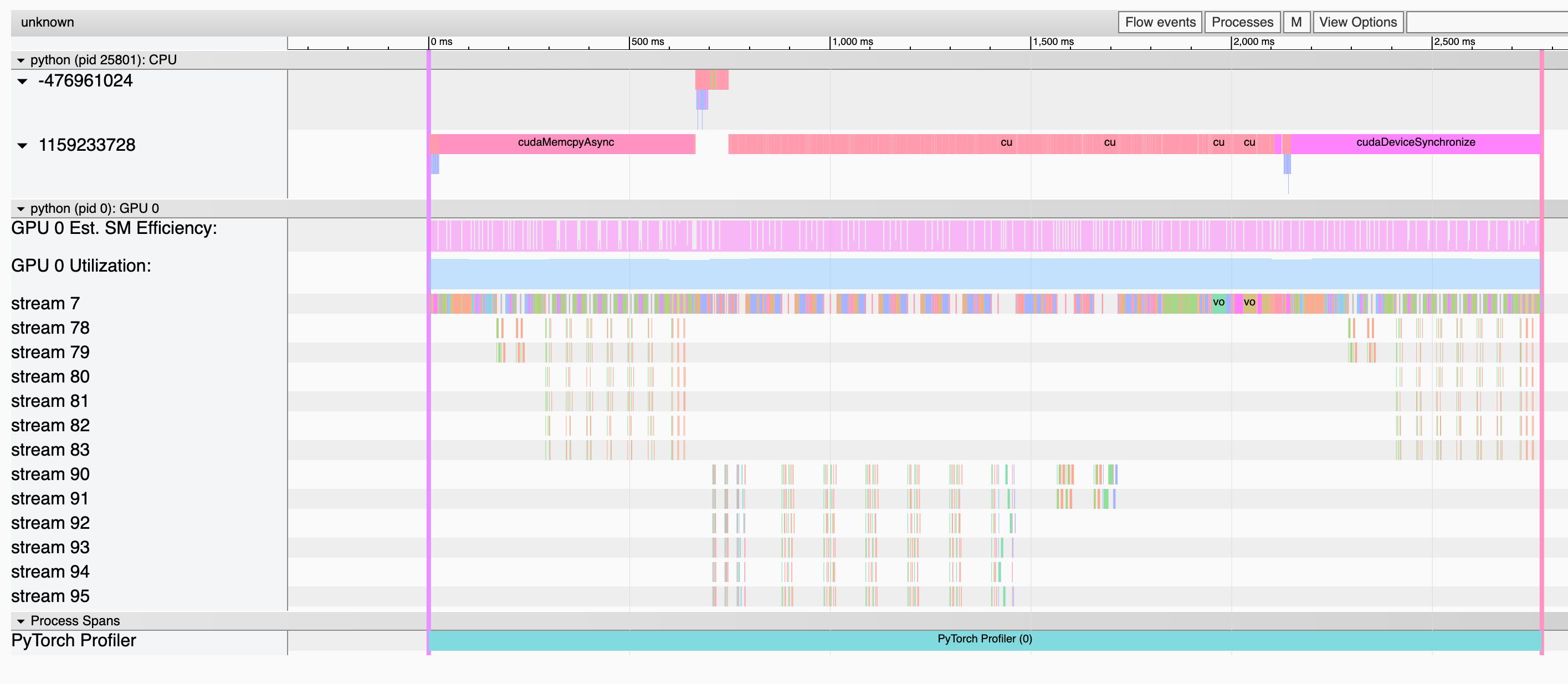The image size is (1568, 684).
Task: Open View Options menu
Action: pos(1357,23)
